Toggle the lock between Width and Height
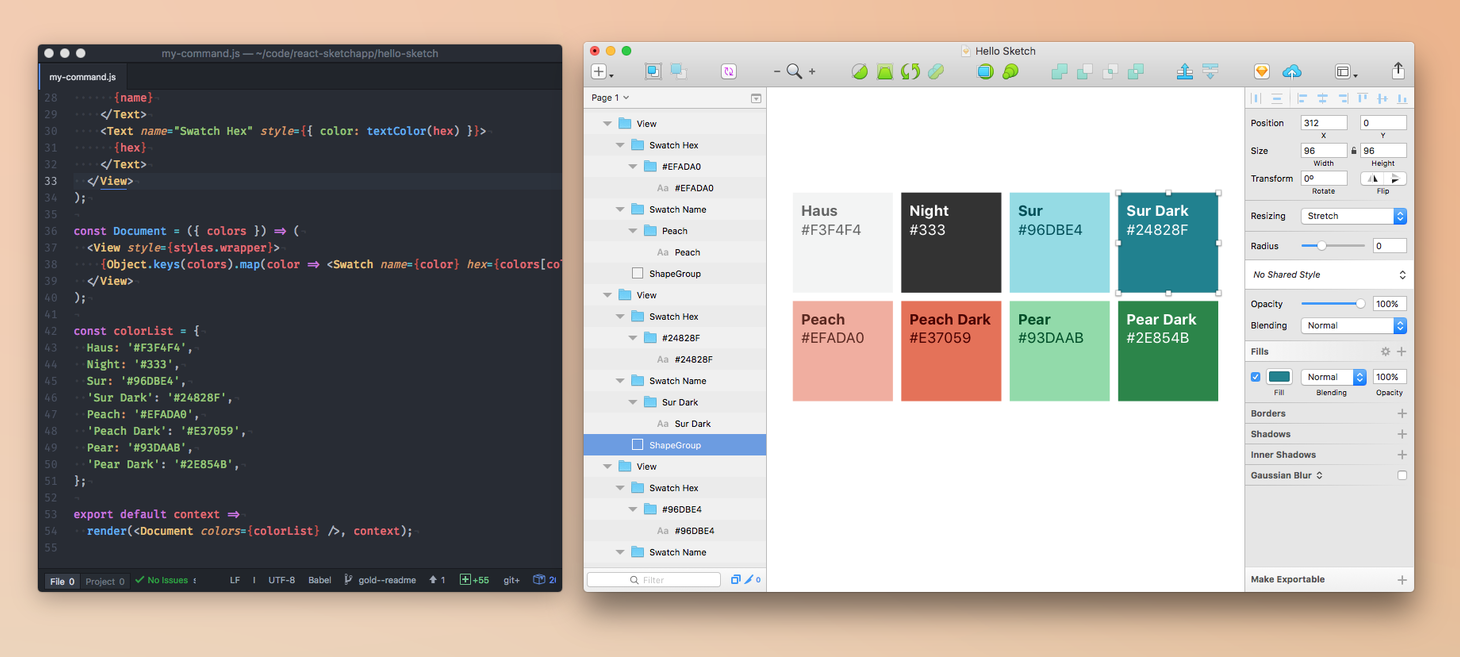Viewport: 1460px width, 657px height. tap(1354, 151)
